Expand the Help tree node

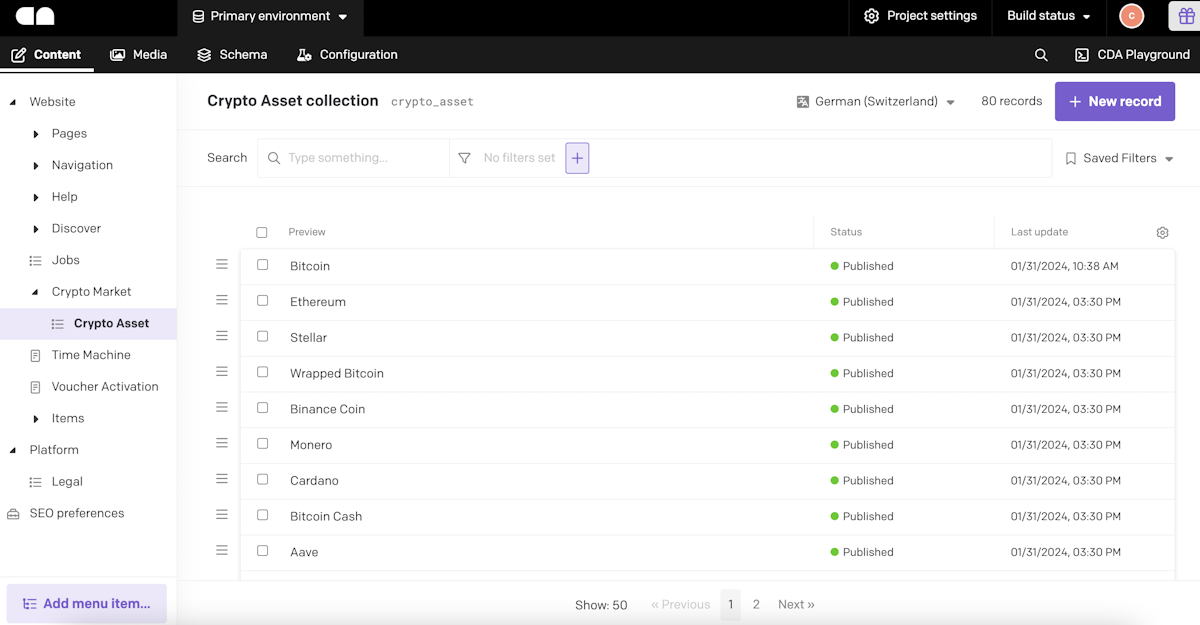click(36, 197)
